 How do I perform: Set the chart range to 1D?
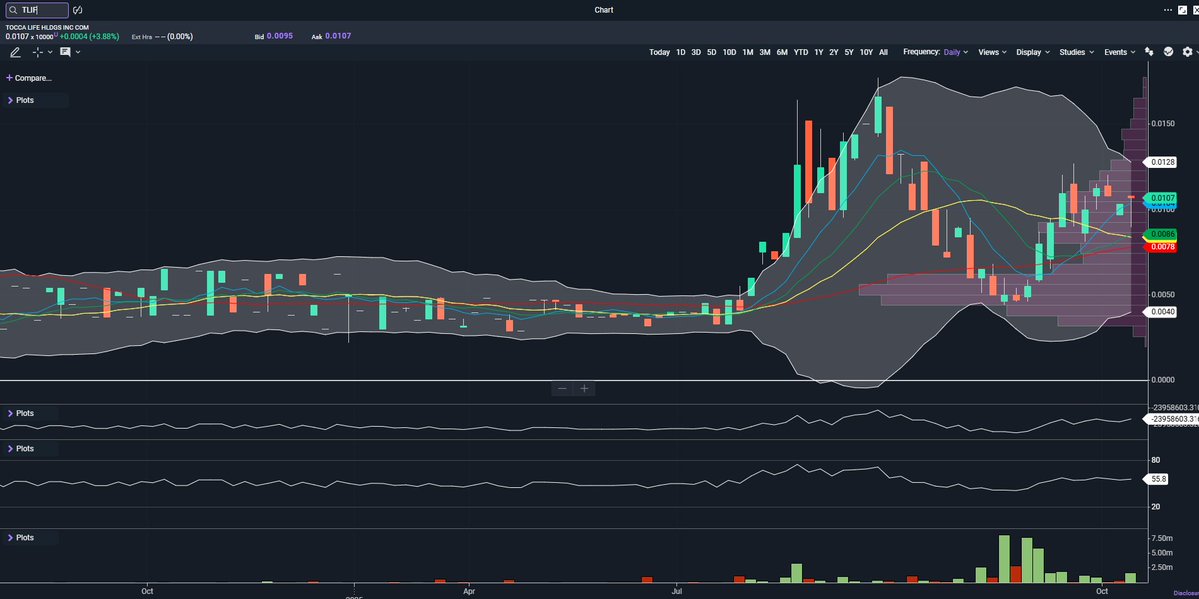[681, 52]
